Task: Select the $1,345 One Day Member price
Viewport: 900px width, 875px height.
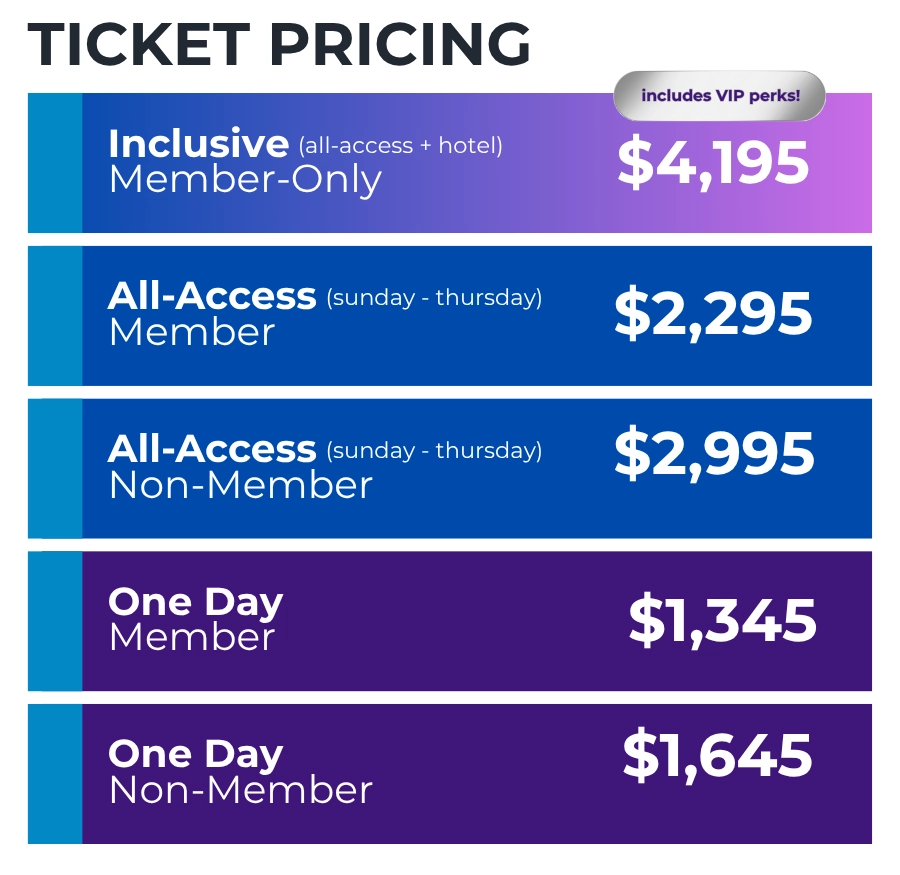Action: click(722, 621)
